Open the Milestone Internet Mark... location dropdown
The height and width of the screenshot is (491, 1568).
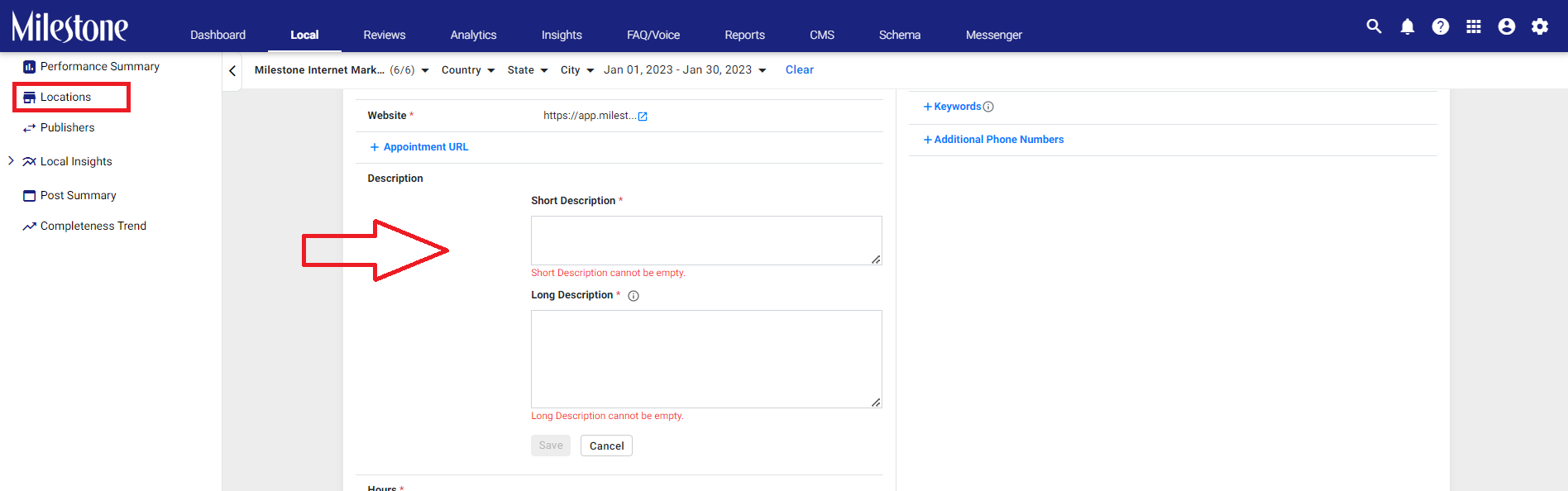click(342, 70)
